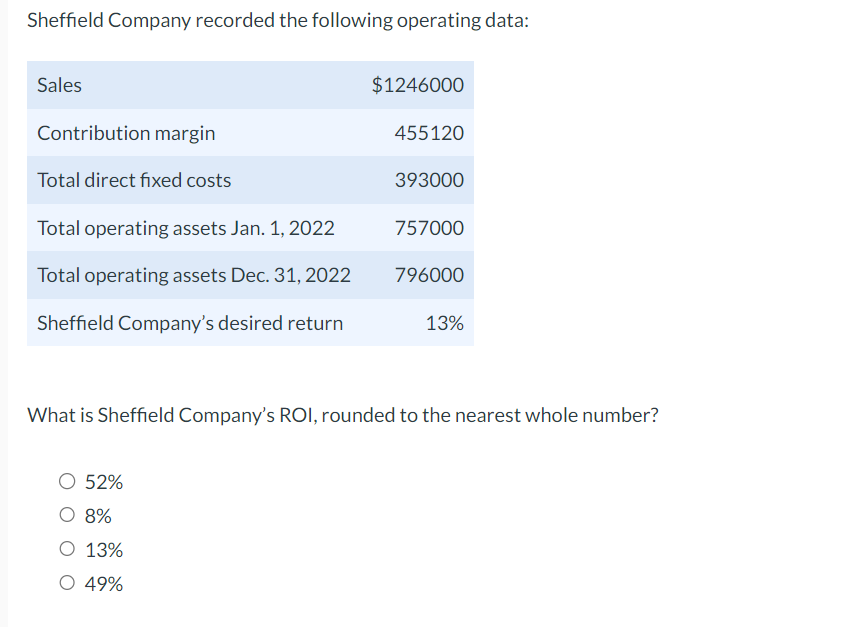Image resolution: width=853 pixels, height=627 pixels.
Task: Click the 13% answer label
Action: (104, 549)
